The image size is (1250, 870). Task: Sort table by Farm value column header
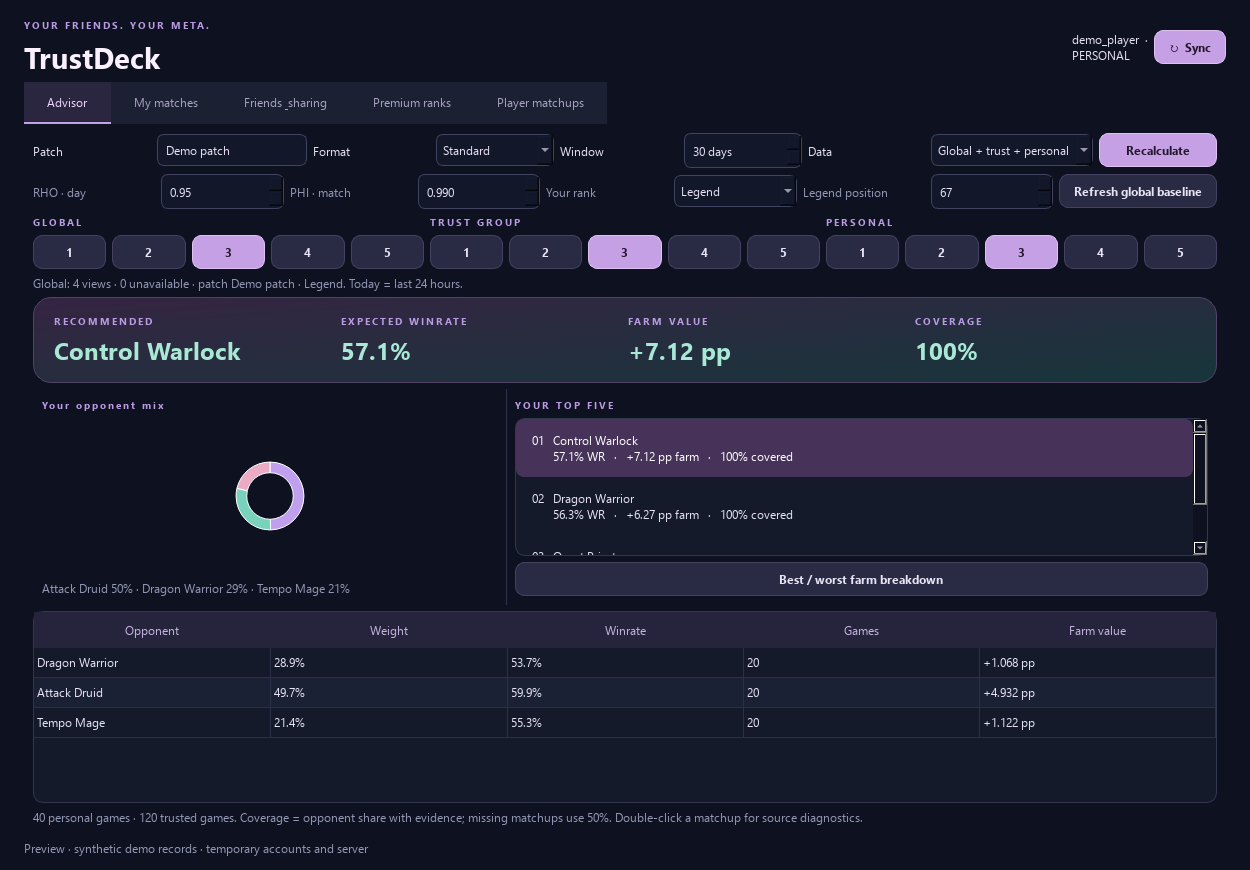click(x=1097, y=631)
